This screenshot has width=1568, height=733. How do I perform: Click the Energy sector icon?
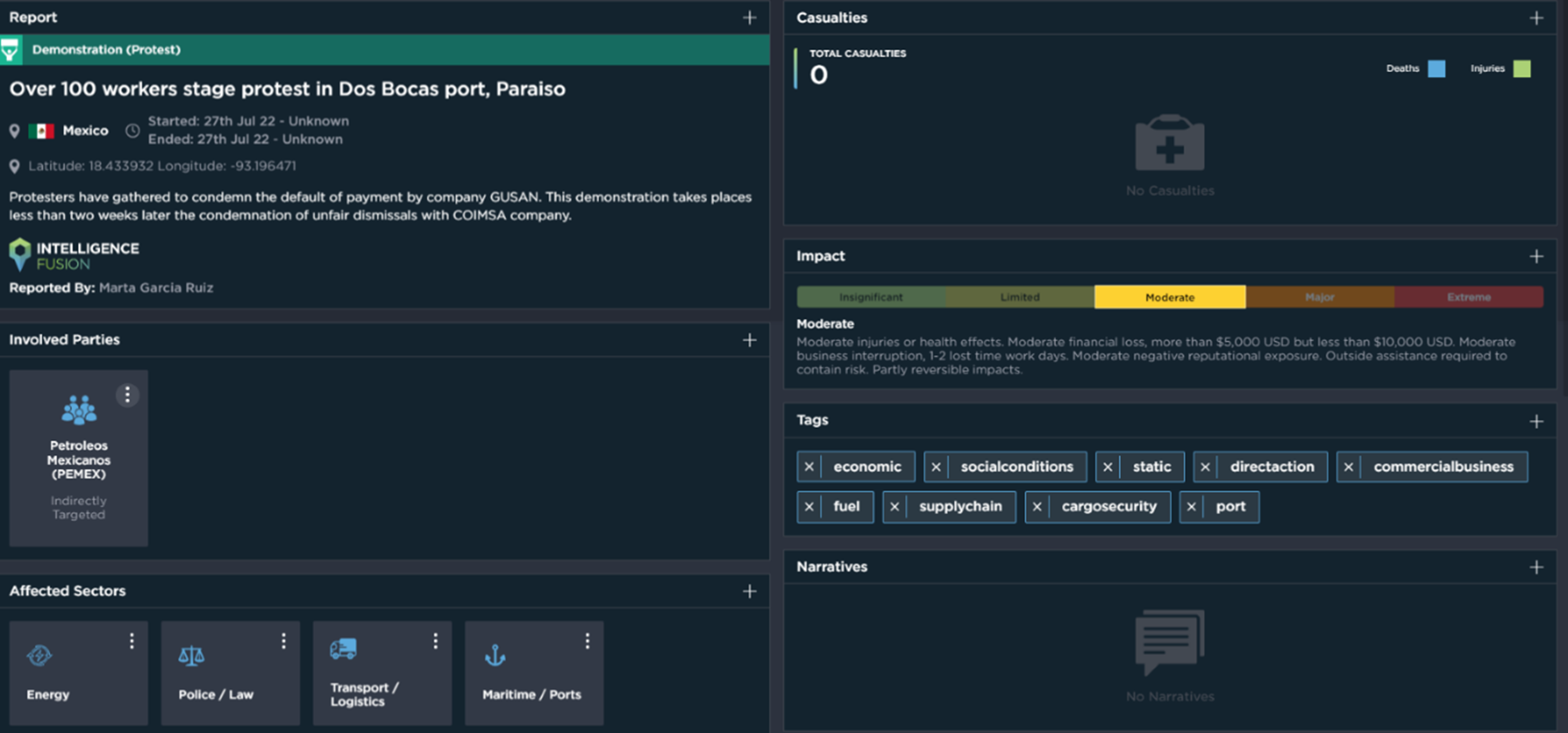pos(40,656)
